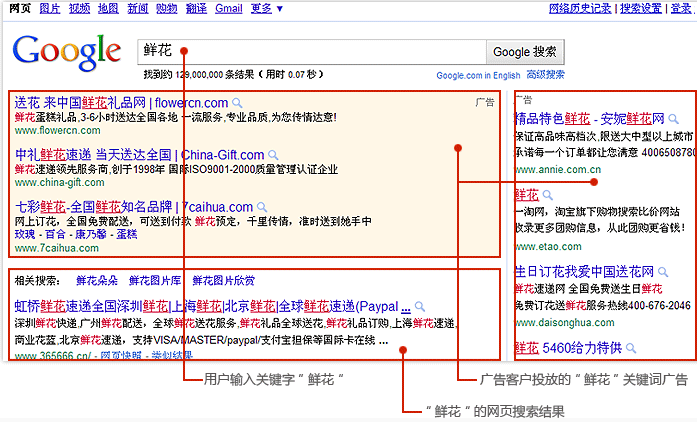Click magnifier icon after 5460给力特供 ad
Image resolution: width=697 pixels, height=422 pixels.
tap(631, 349)
